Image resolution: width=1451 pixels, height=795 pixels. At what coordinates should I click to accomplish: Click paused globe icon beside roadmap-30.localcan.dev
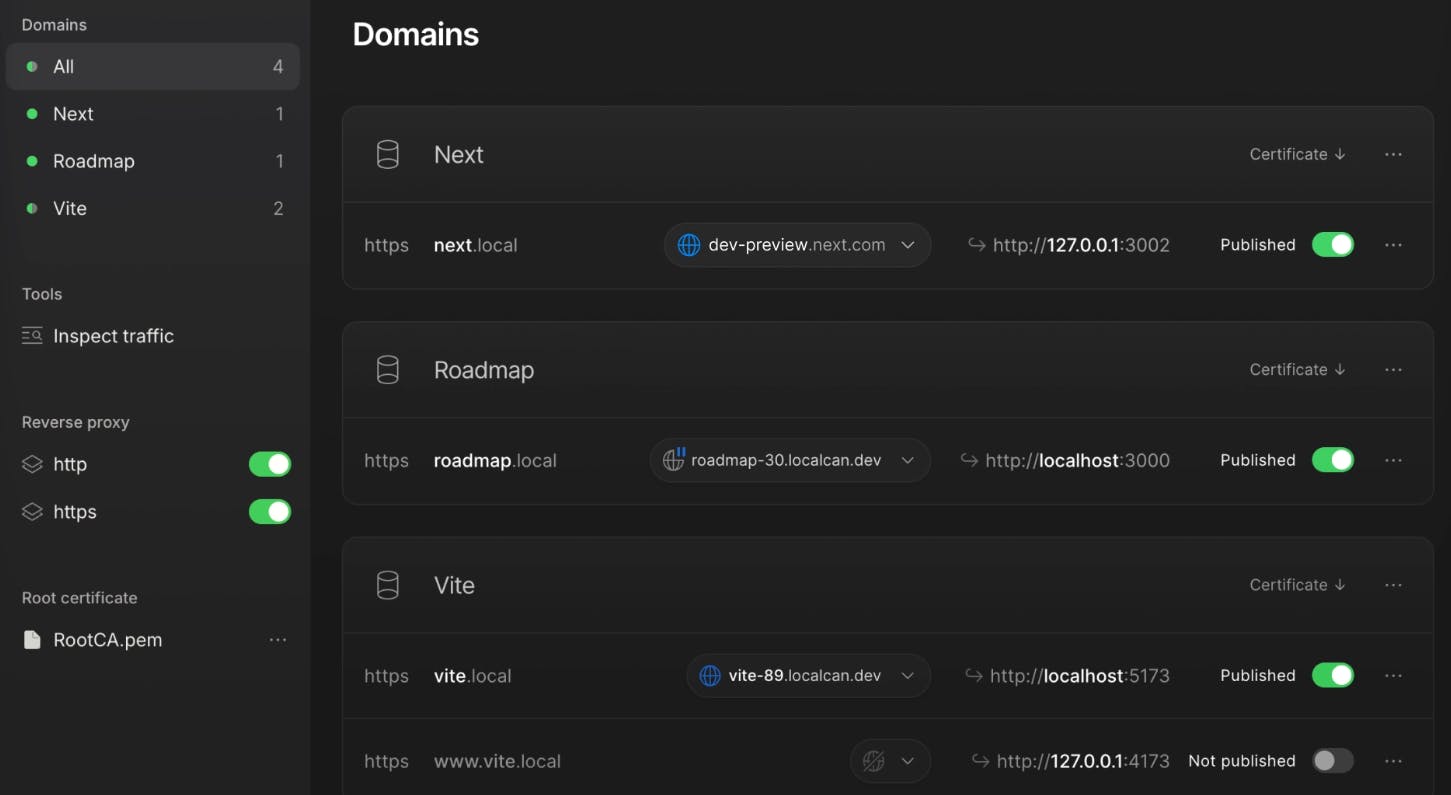pyautogui.click(x=674, y=460)
